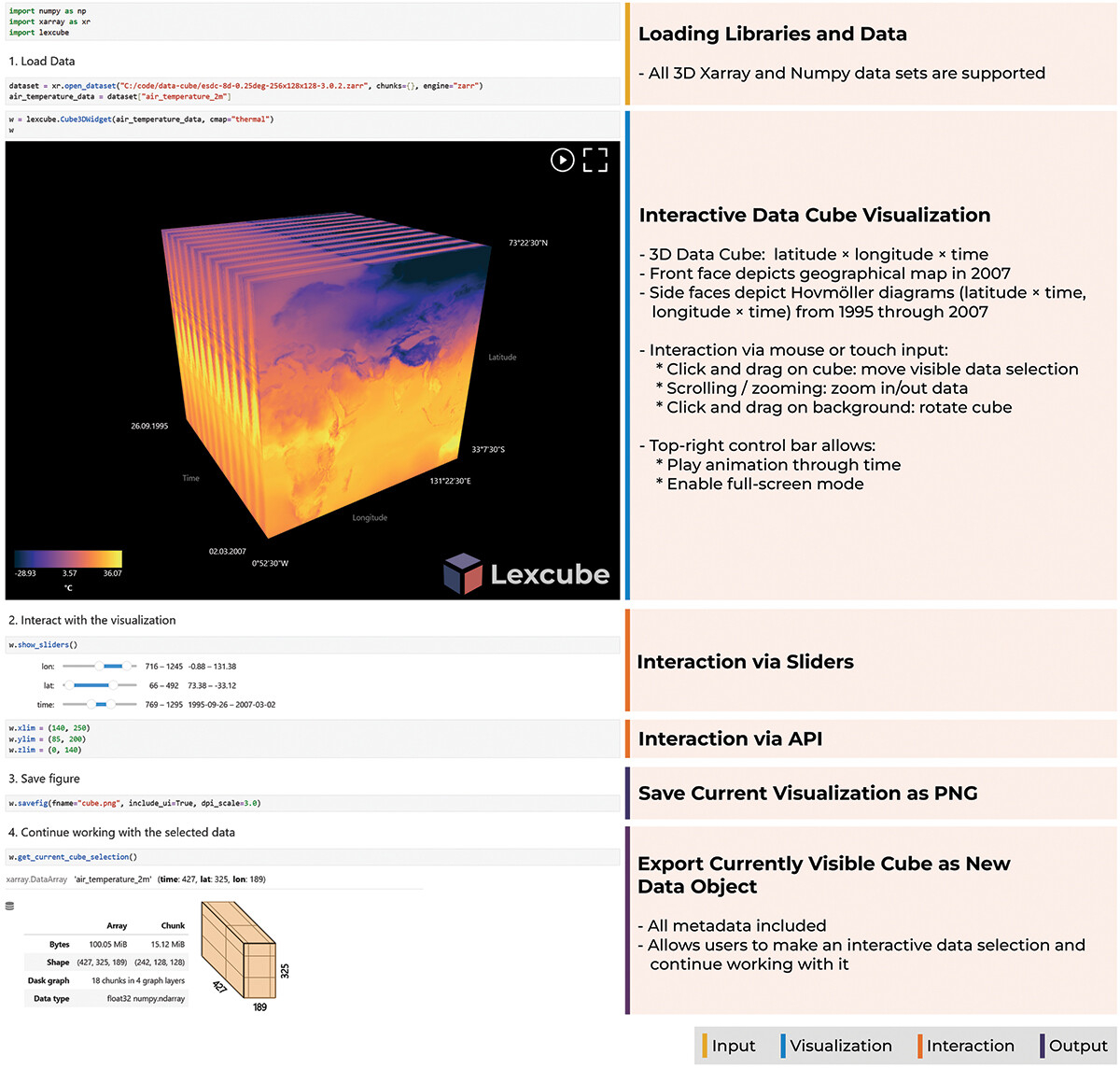
Task: Enable full-screen mode for the cube
Action: pyautogui.click(x=595, y=161)
